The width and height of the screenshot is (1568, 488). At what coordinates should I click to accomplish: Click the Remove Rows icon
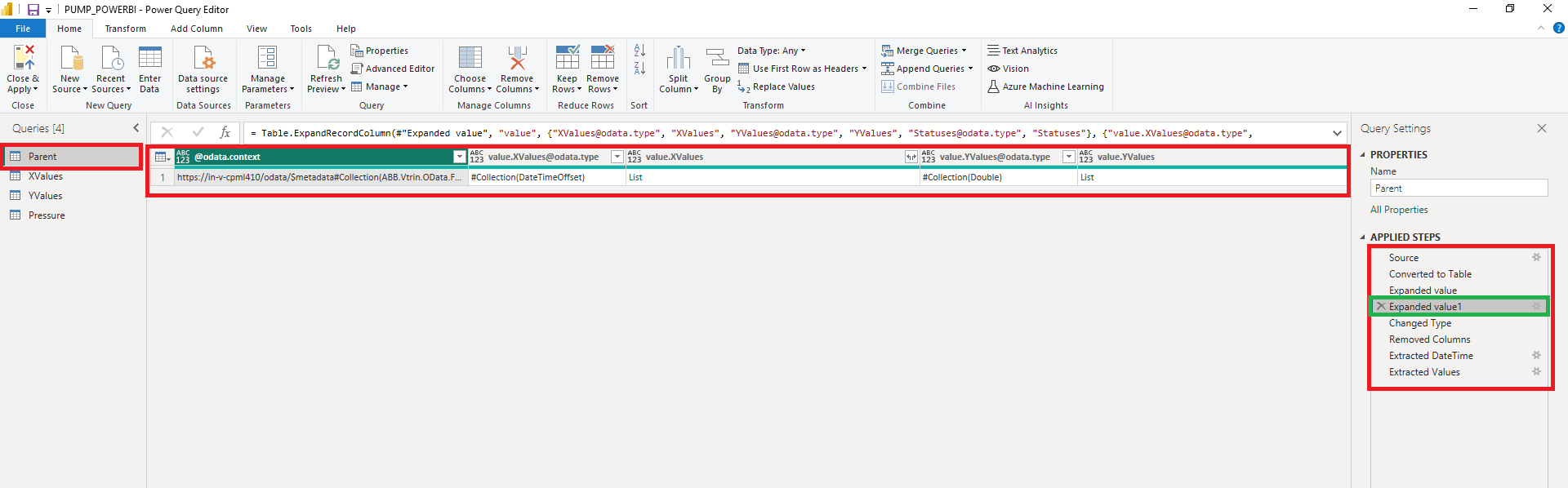[x=603, y=58]
